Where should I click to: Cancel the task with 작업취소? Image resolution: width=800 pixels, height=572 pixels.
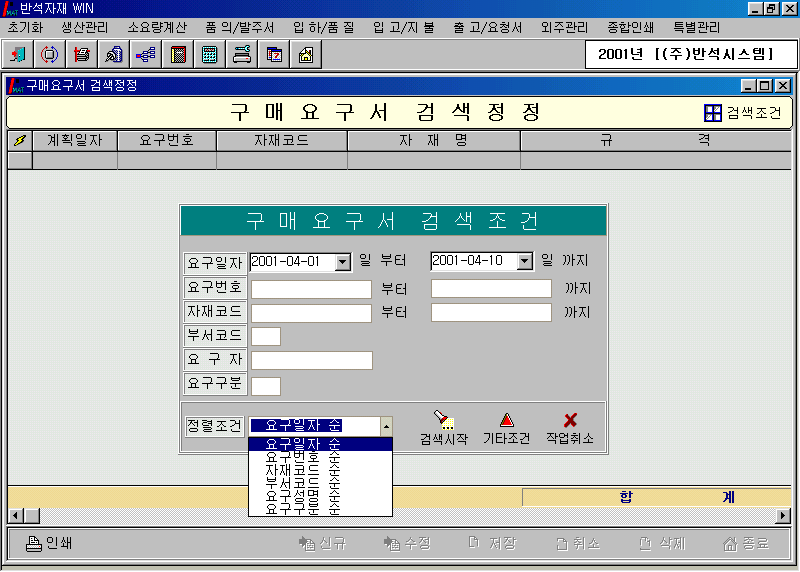tap(570, 428)
